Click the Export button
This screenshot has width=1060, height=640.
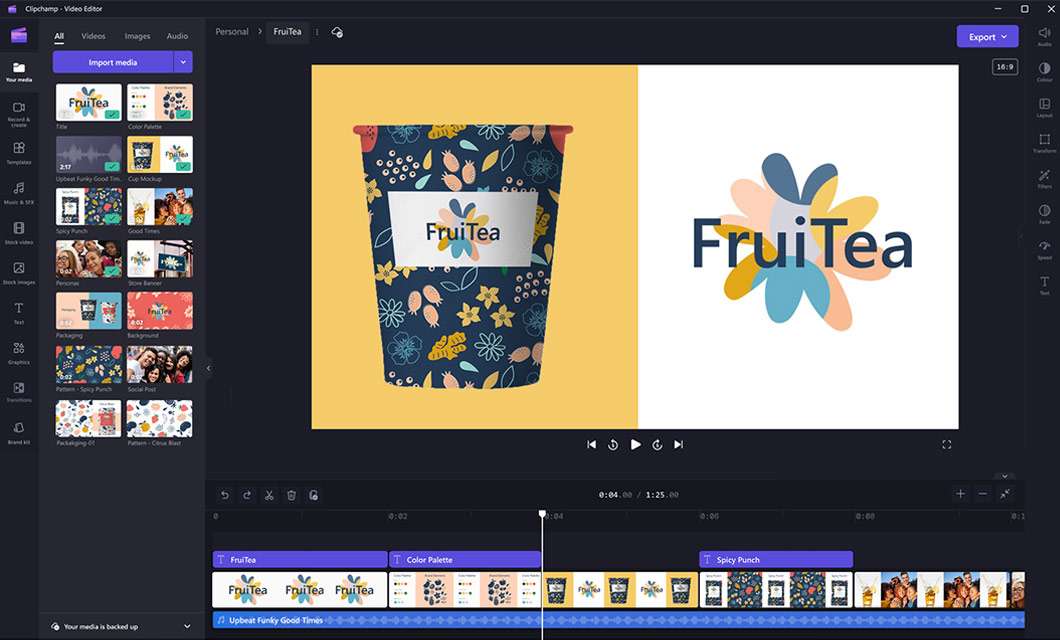[x=986, y=37]
